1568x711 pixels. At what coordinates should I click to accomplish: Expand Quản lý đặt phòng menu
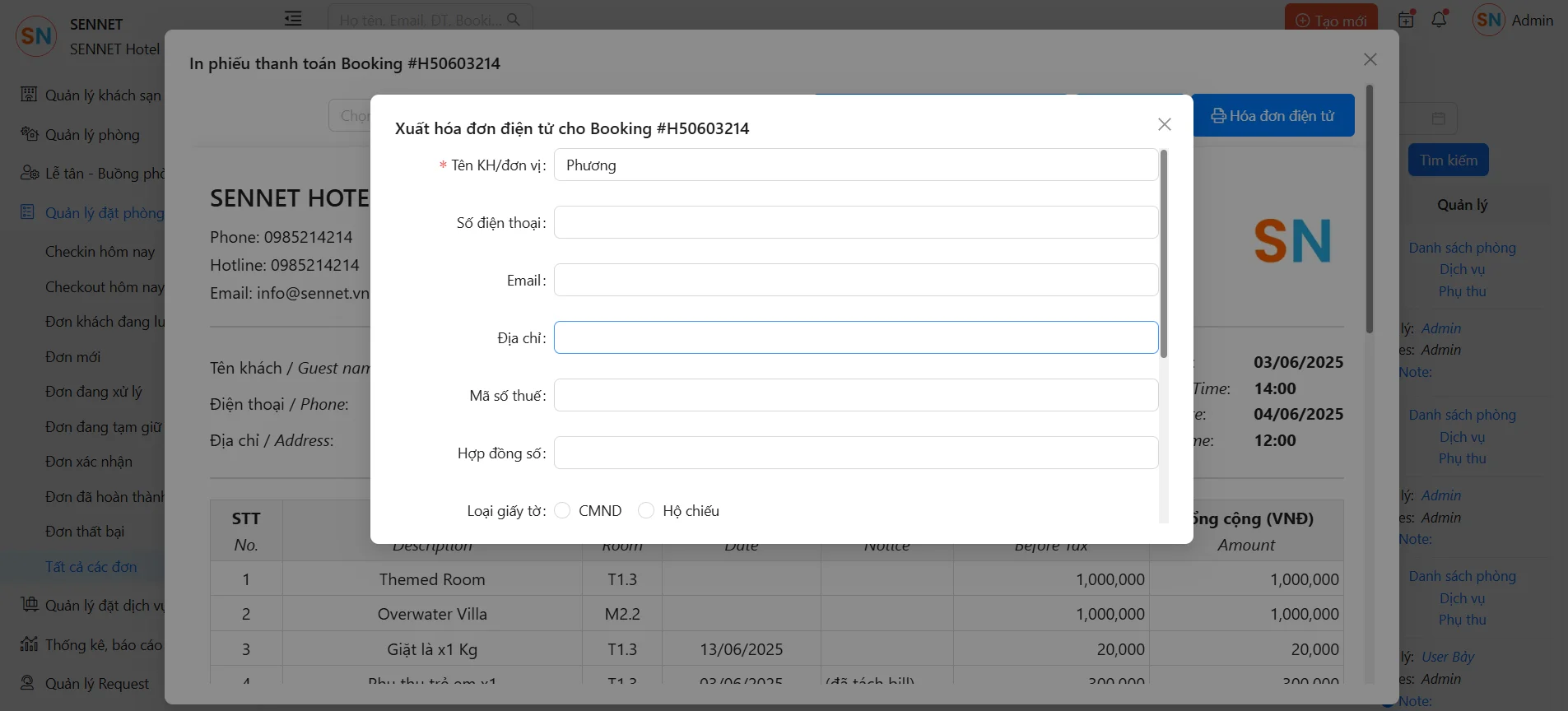tap(104, 213)
